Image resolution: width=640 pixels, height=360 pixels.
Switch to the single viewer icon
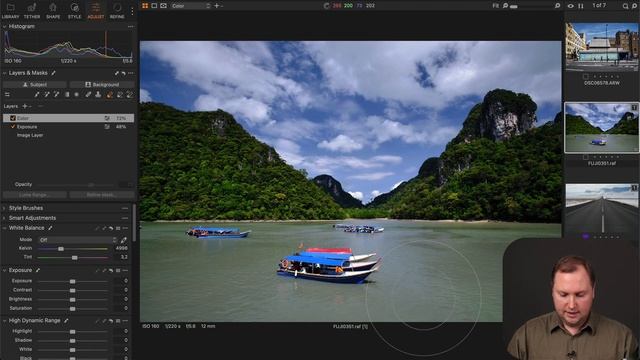154,6
